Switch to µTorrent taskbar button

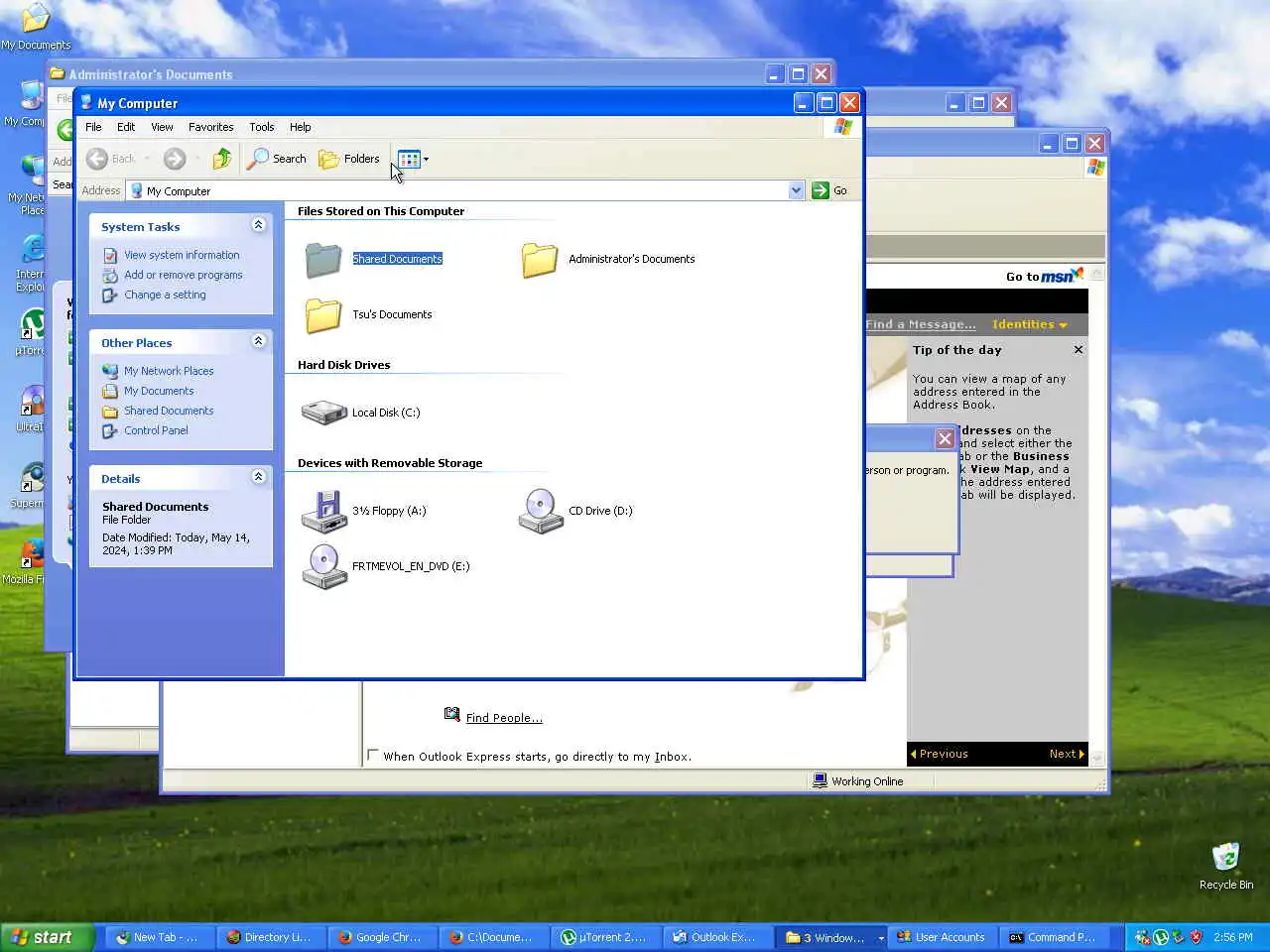[604, 937]
